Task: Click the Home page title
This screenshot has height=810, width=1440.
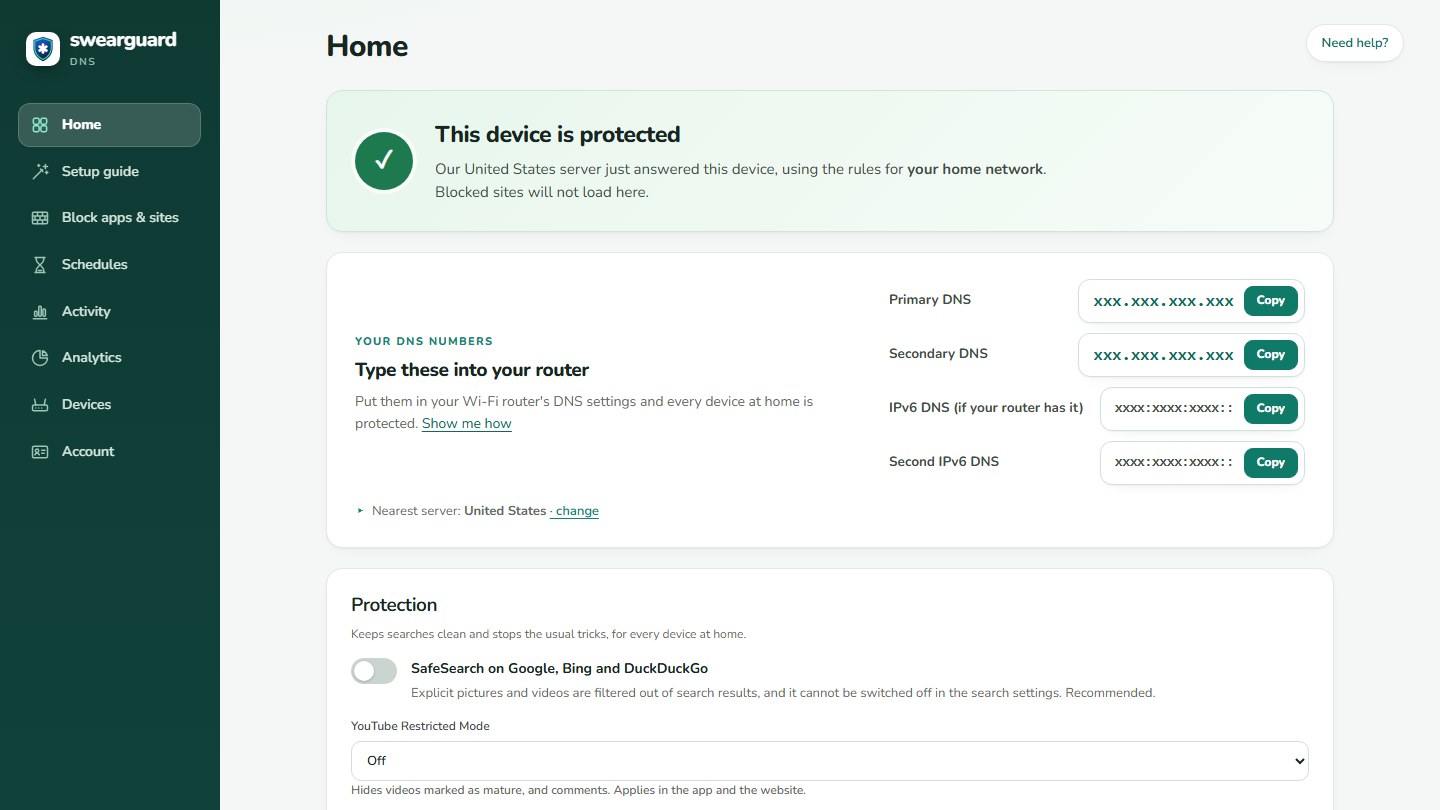Action: 367,46
